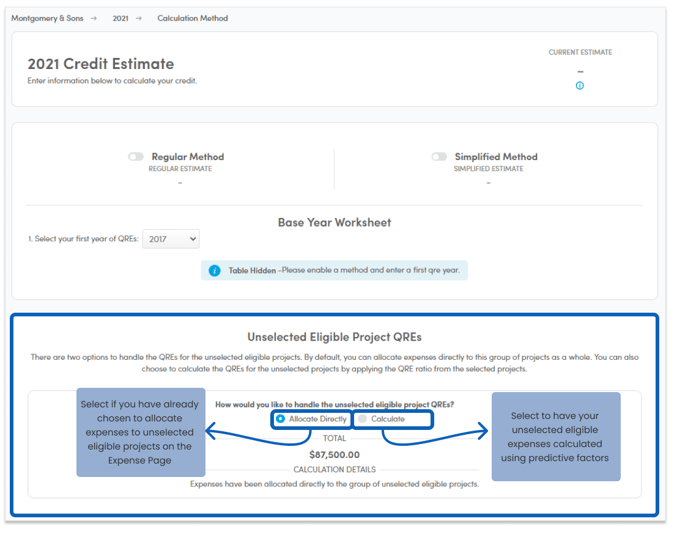Viewport: 688px width, 535px height.
Task: Click the 'How would you like to handle' question
Action: click(x=334, y=405)
